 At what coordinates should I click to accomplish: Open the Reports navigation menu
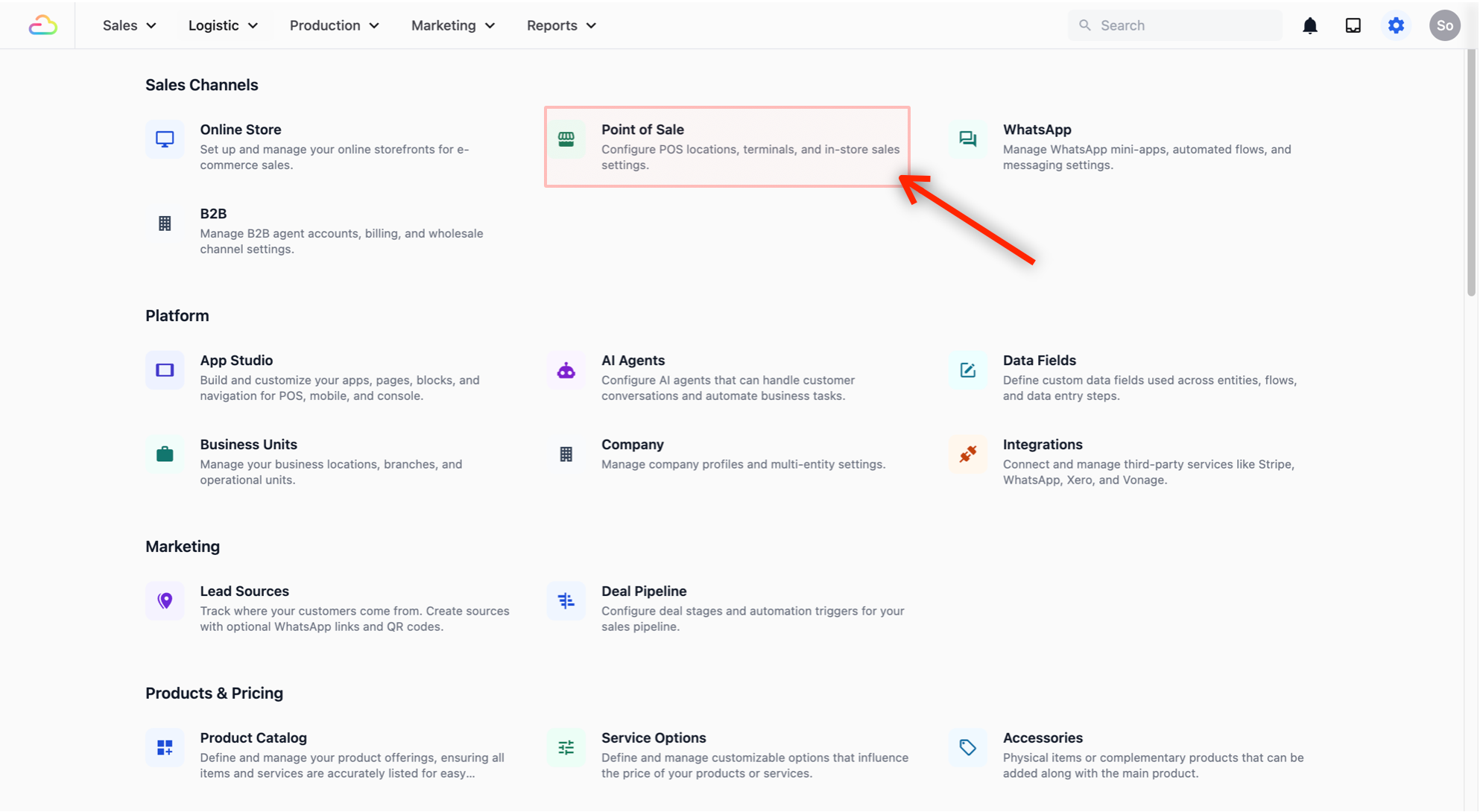(x=560, y=25)
